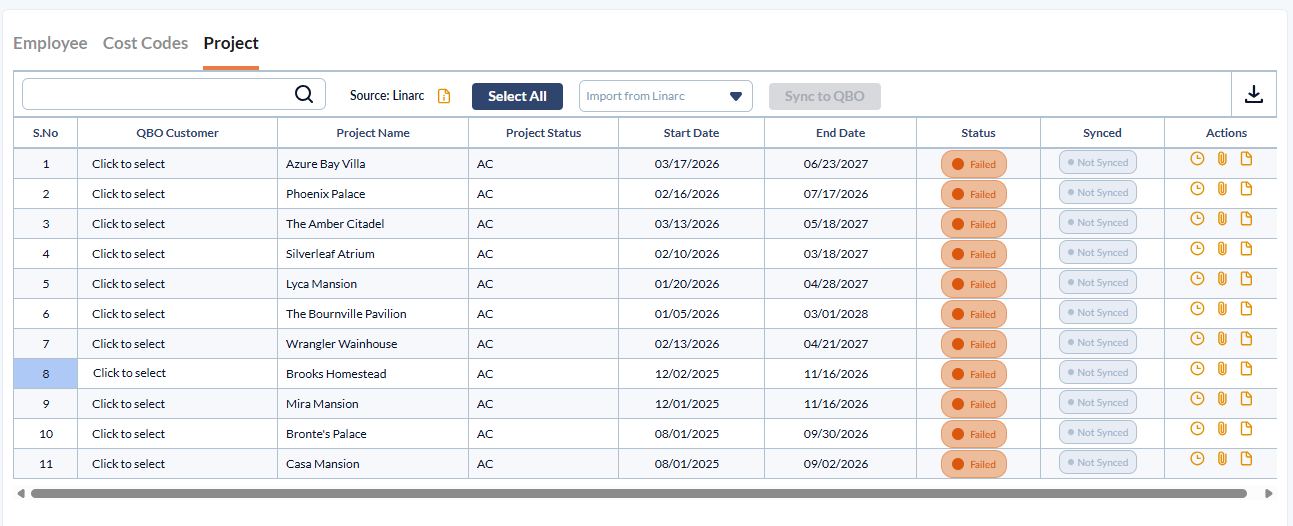Click paperclip icon for The Bournville Pavilion
The width and height of the screenshot is (1293, 526).
tap(1222, 308)
